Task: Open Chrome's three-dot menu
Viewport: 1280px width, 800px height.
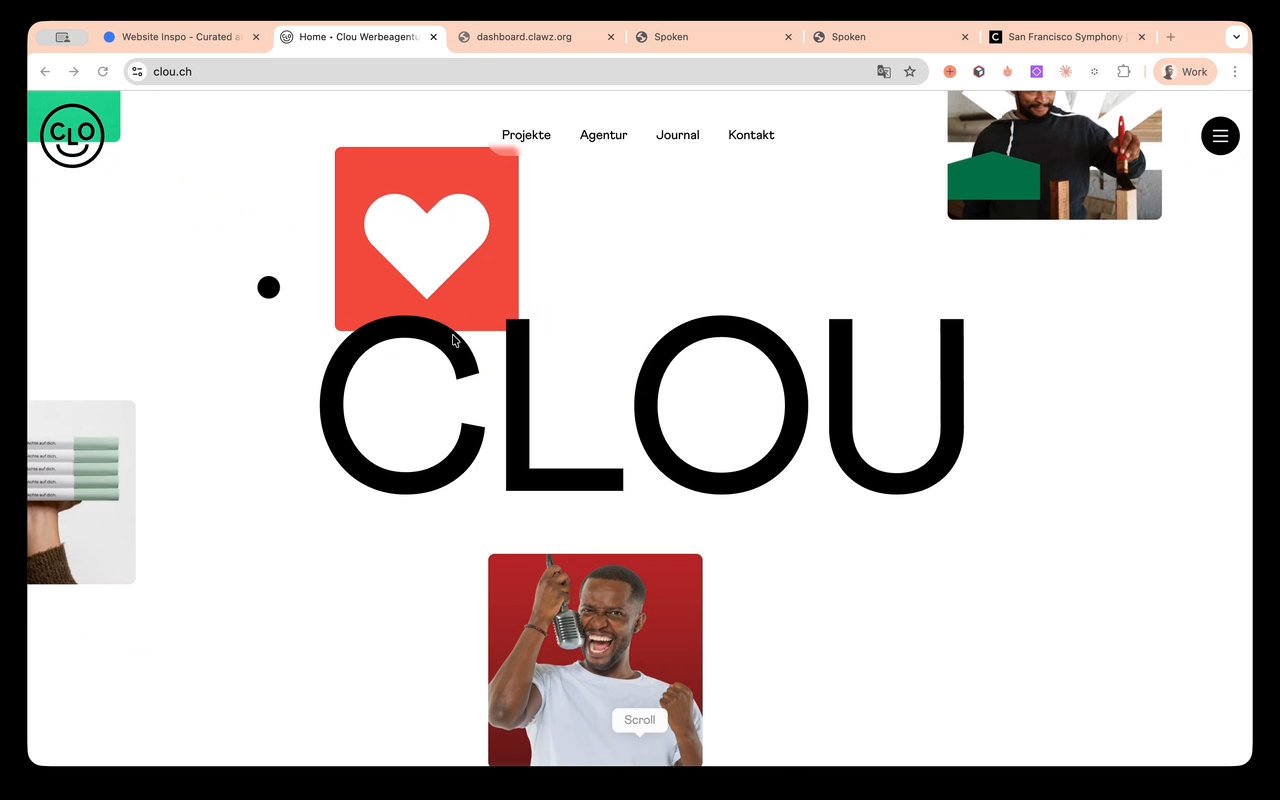Action: 1235,72
